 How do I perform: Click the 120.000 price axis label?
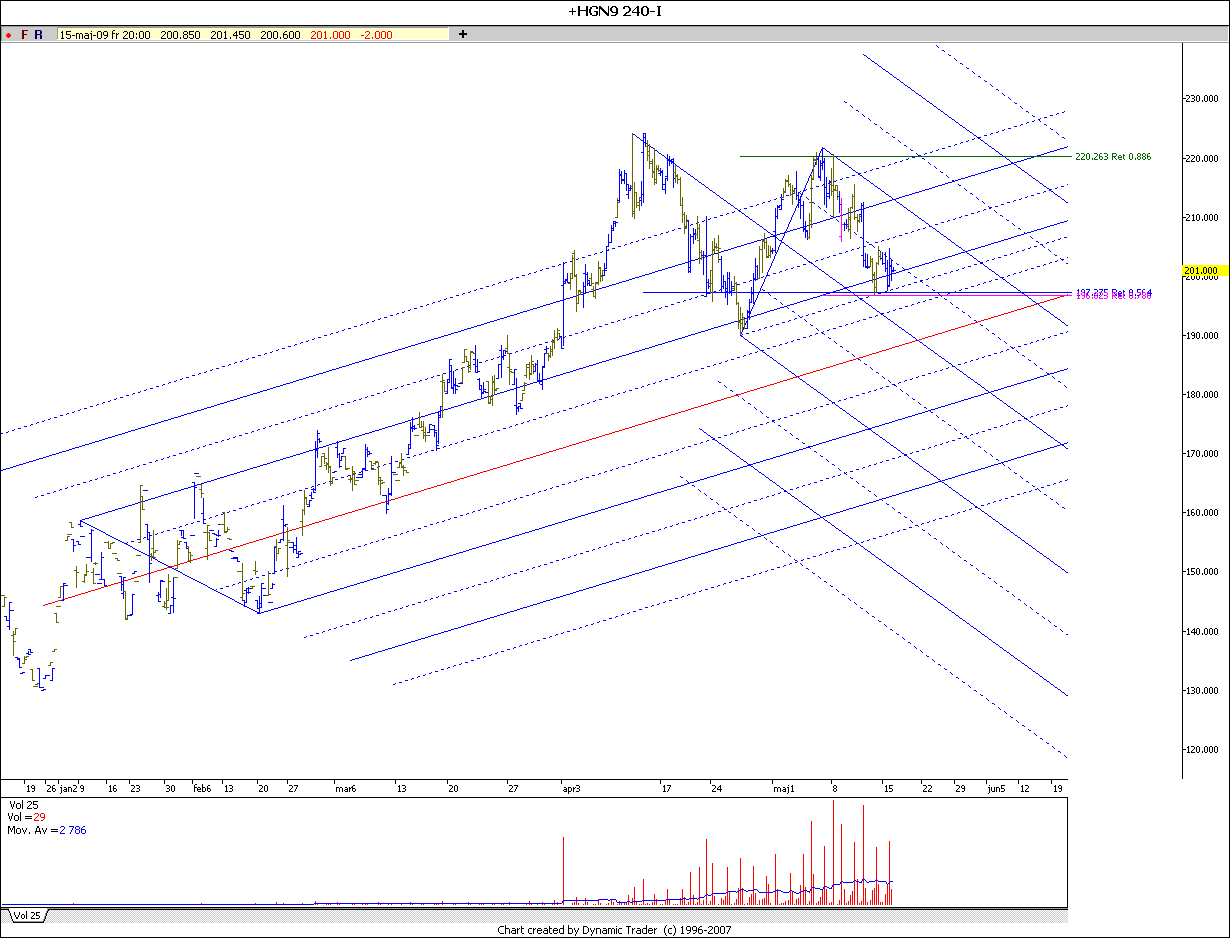(x=1203, y=750)
